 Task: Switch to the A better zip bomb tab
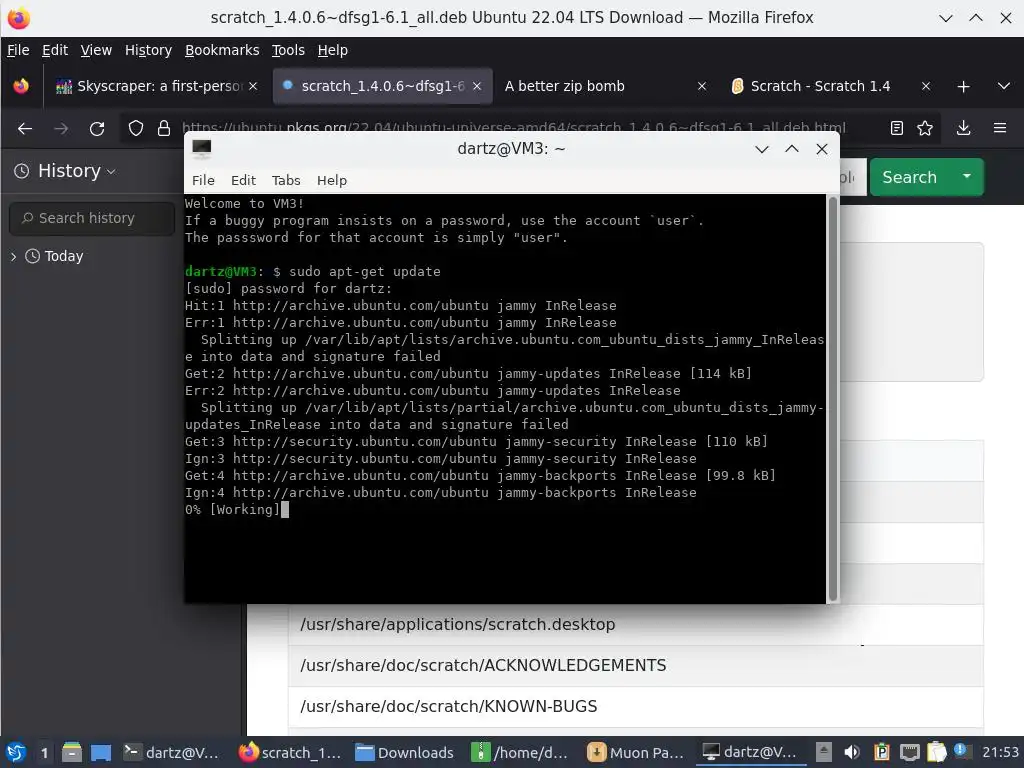[604, 86]
